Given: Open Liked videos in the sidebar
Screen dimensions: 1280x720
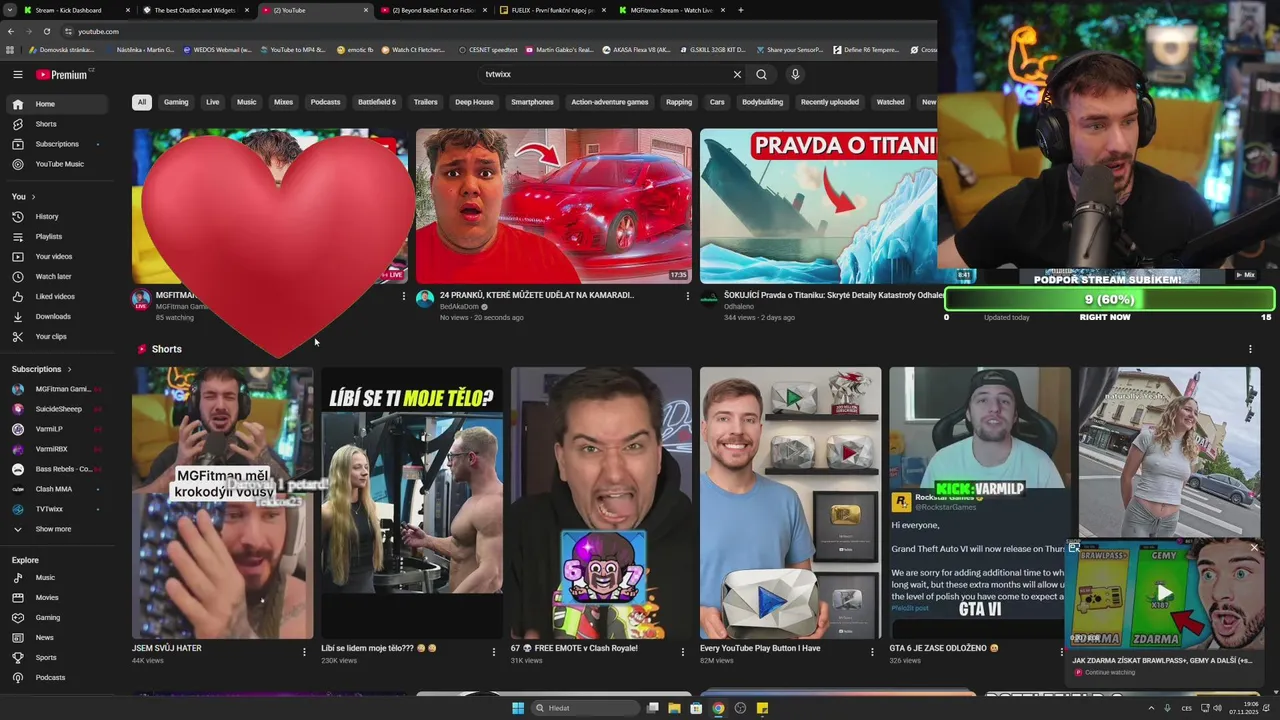Looking at the screenshot, I should point(56,296).
